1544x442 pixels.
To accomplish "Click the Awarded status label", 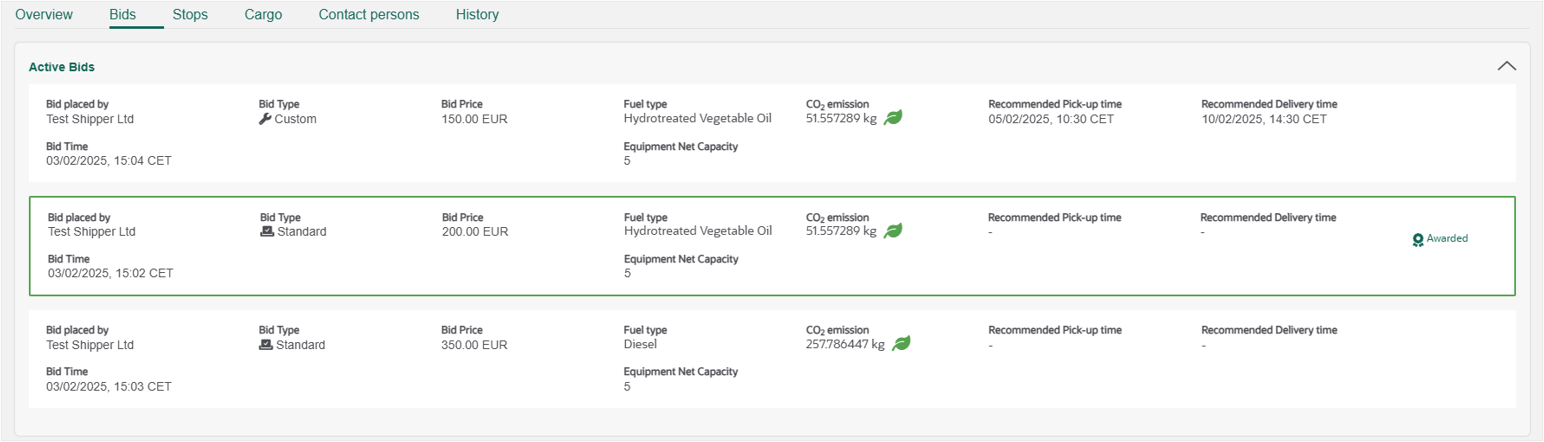I will [x=1447, y=239].
